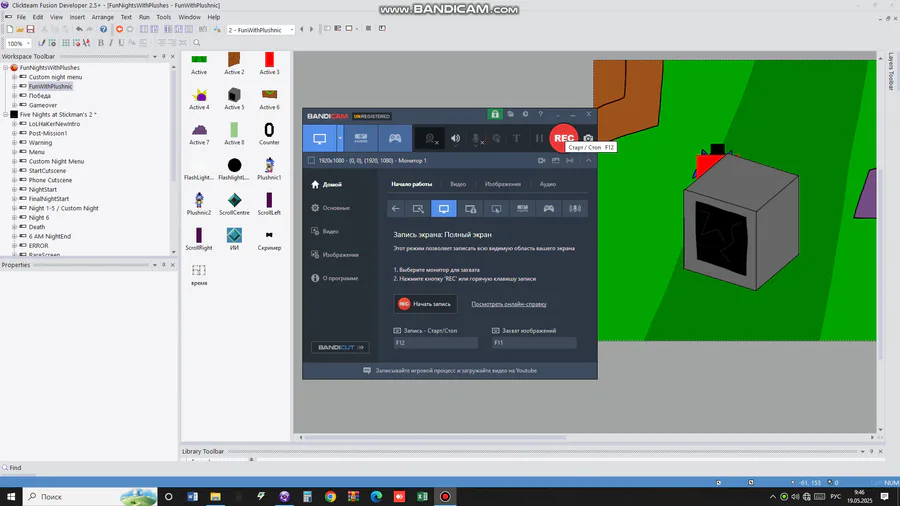
Task: Start recording with the red REC button
Action: pos(564,138)
